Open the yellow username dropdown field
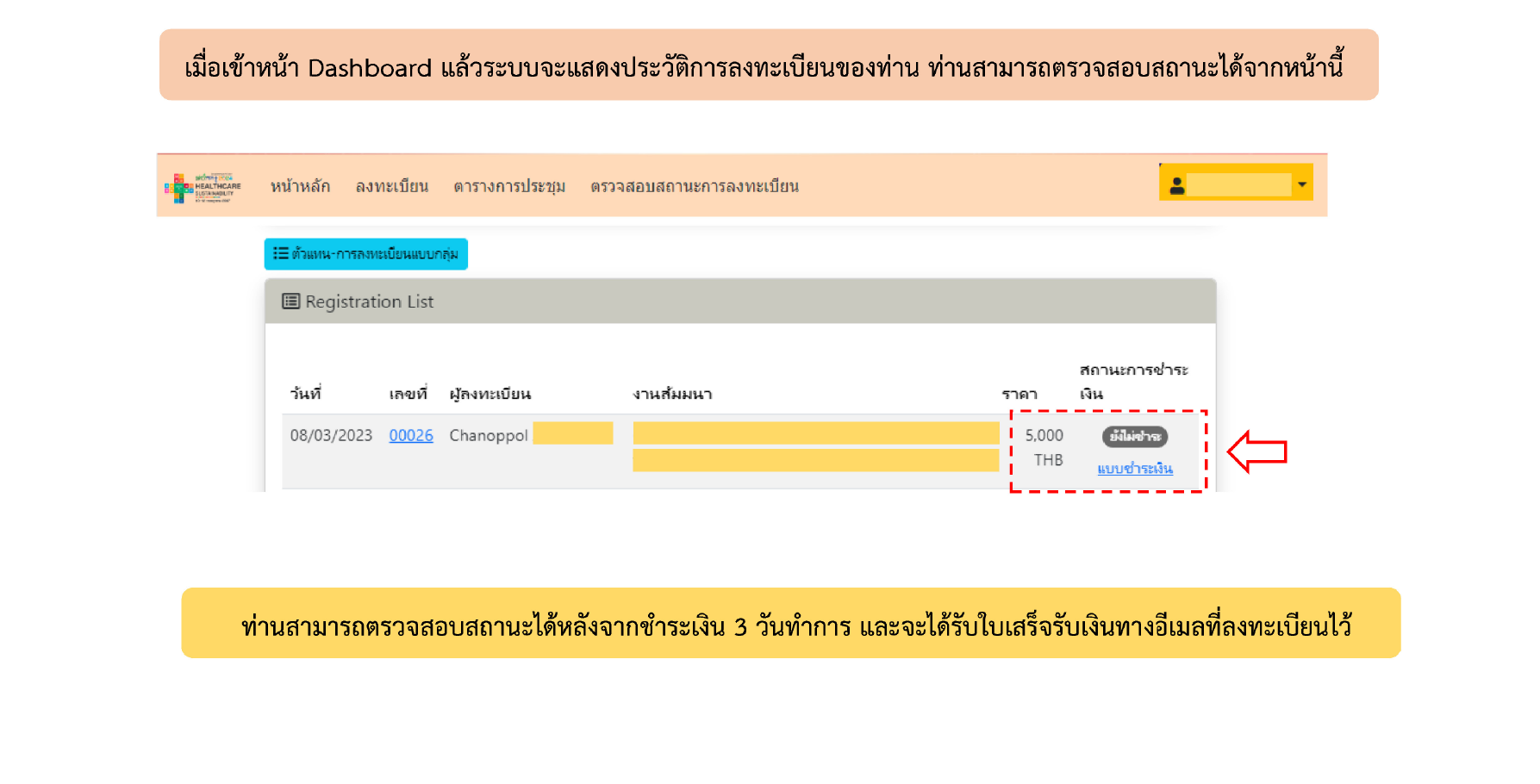 (1238, 184)
